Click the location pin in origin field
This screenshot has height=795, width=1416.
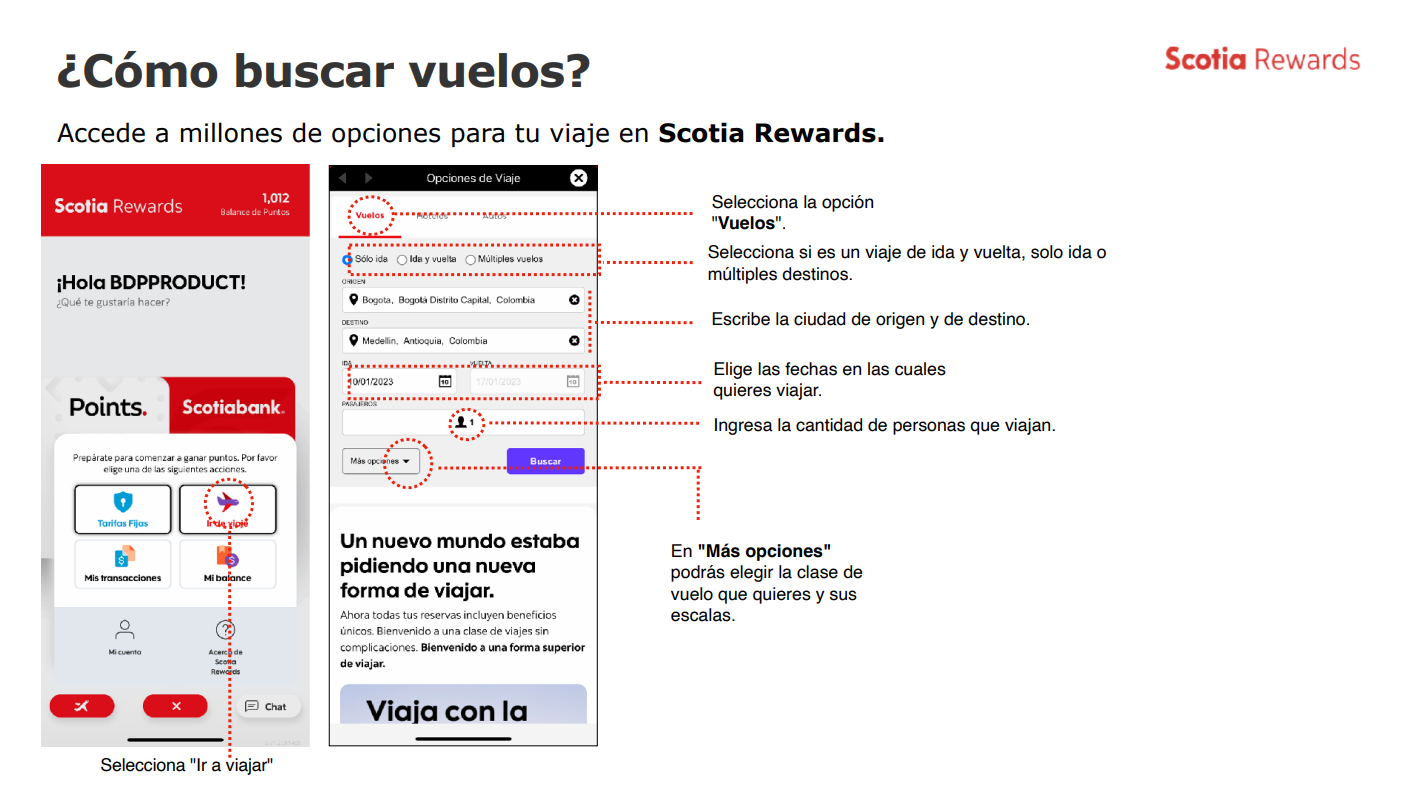tap(353, 299)
